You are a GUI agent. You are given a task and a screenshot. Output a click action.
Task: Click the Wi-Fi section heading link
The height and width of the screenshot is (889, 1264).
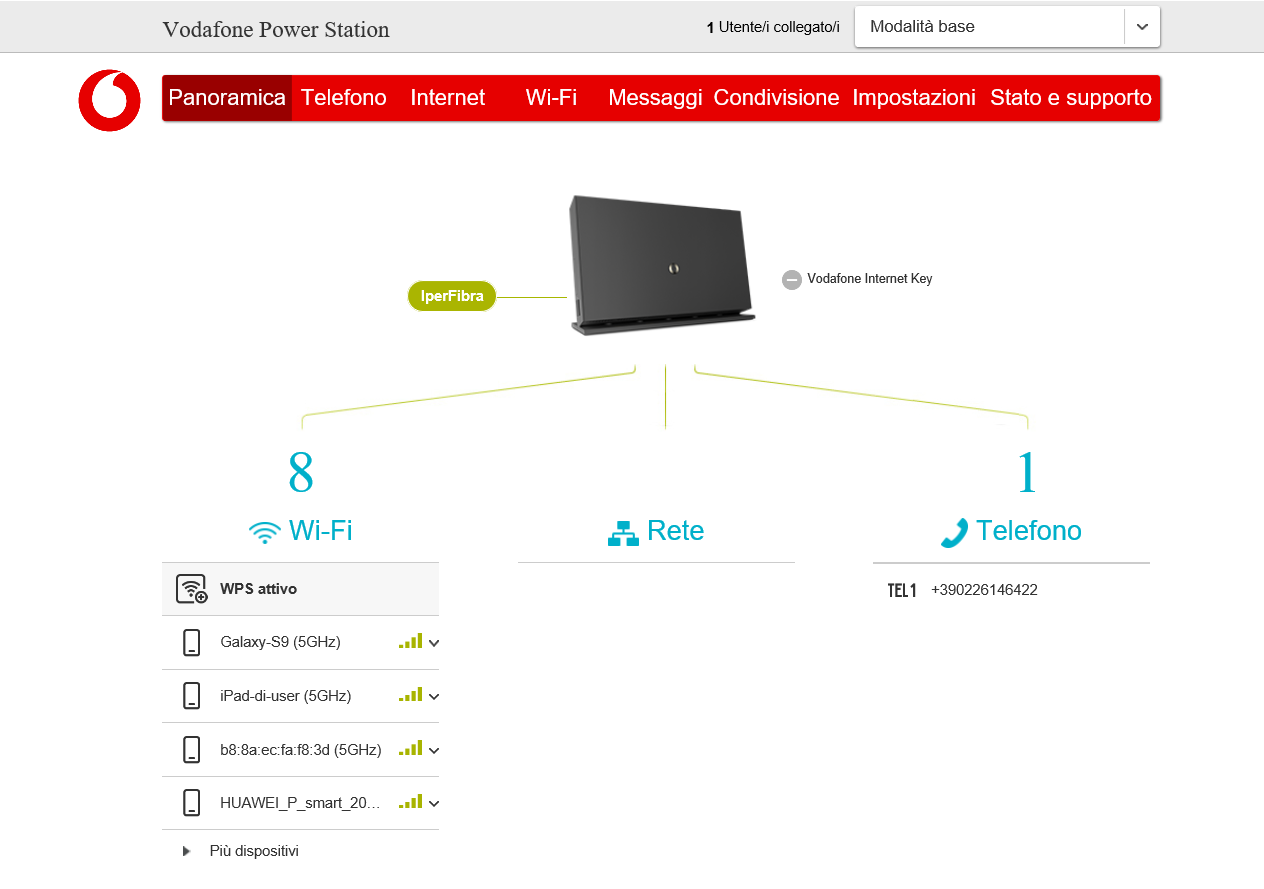point(320,531)
